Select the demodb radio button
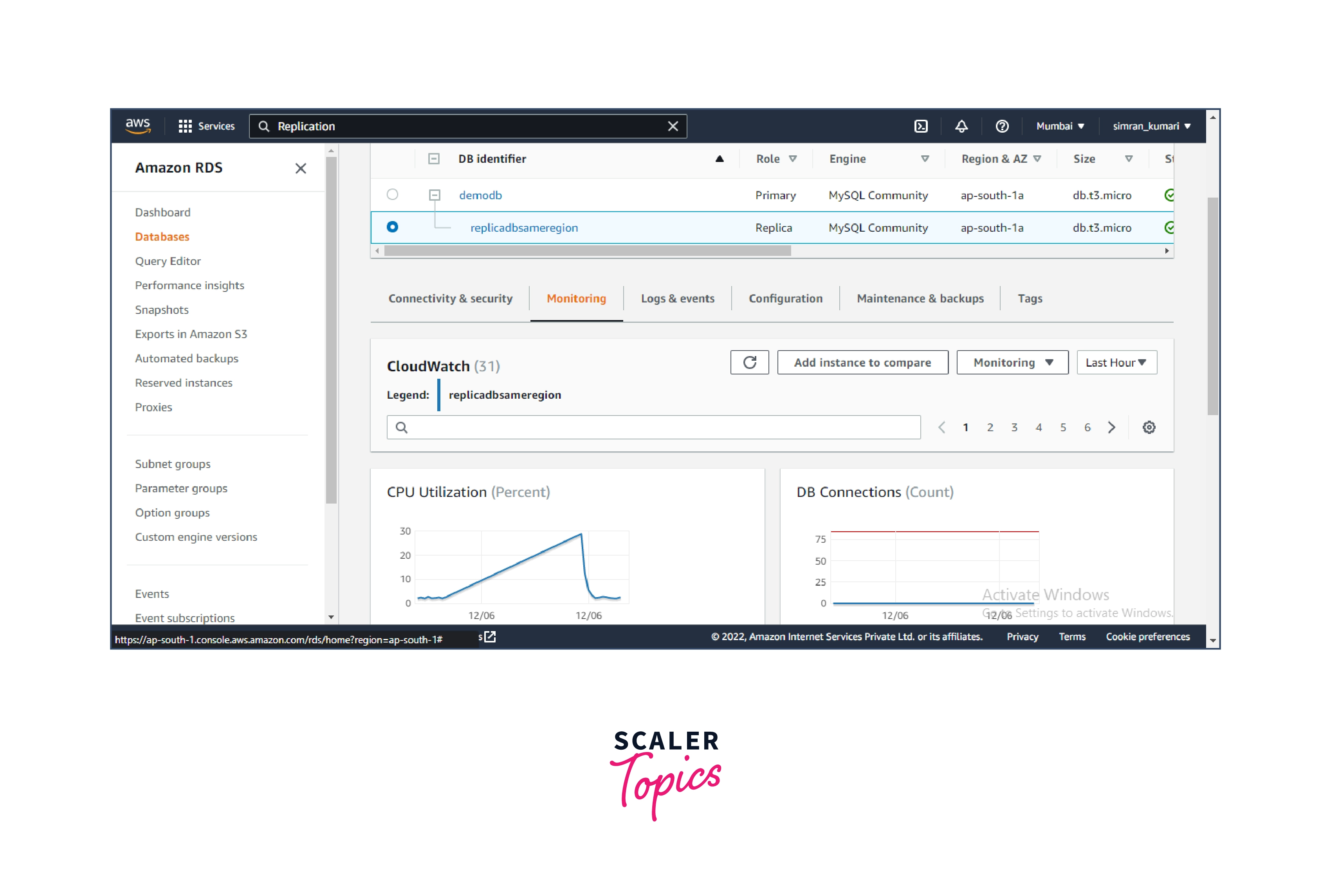The height and width of the screenshot is (896, 1331). [392, 194]
